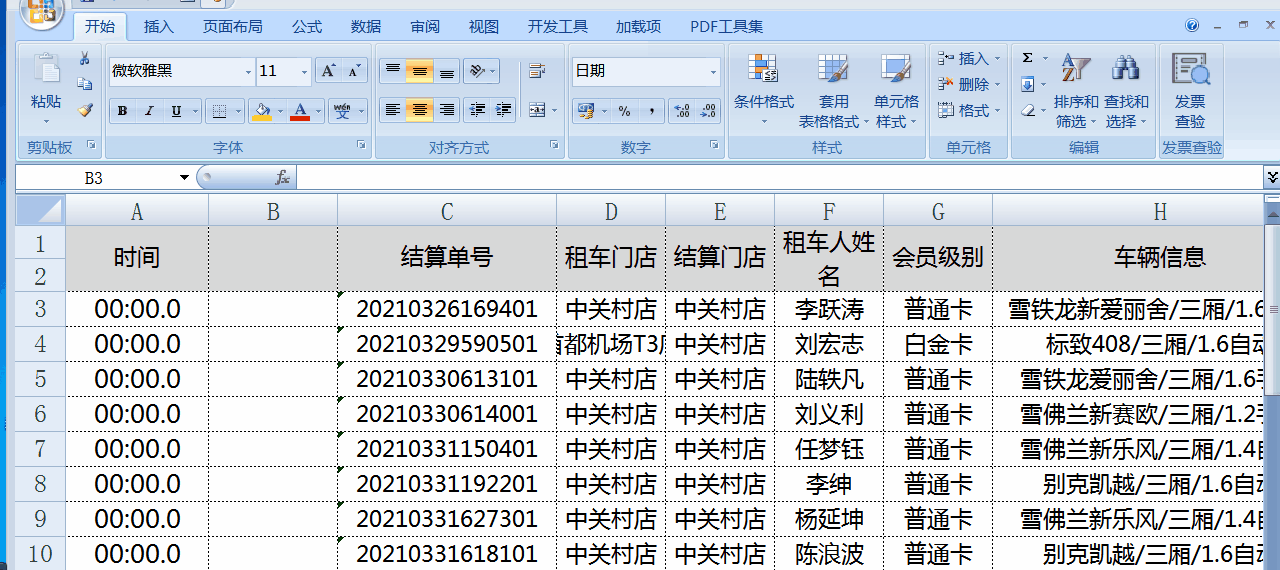Click the Cut scissors icon
This screenshot has width=1280, height=570.
[85, 59]
